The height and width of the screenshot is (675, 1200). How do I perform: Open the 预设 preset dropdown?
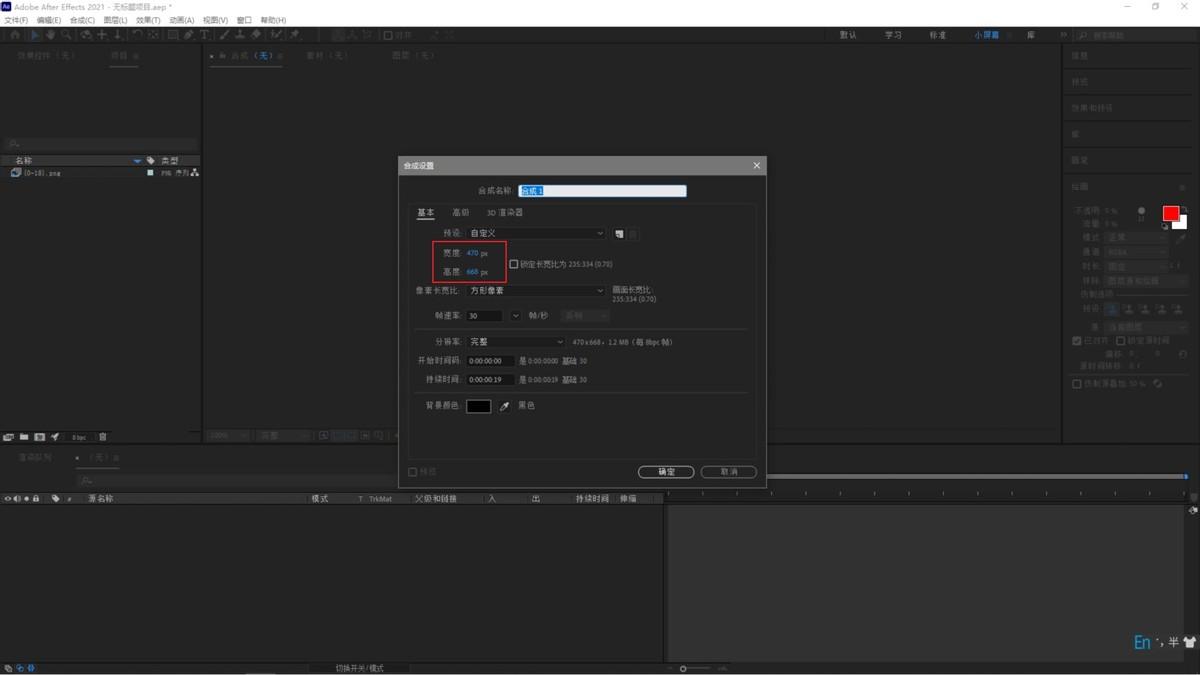pos(536,234)
